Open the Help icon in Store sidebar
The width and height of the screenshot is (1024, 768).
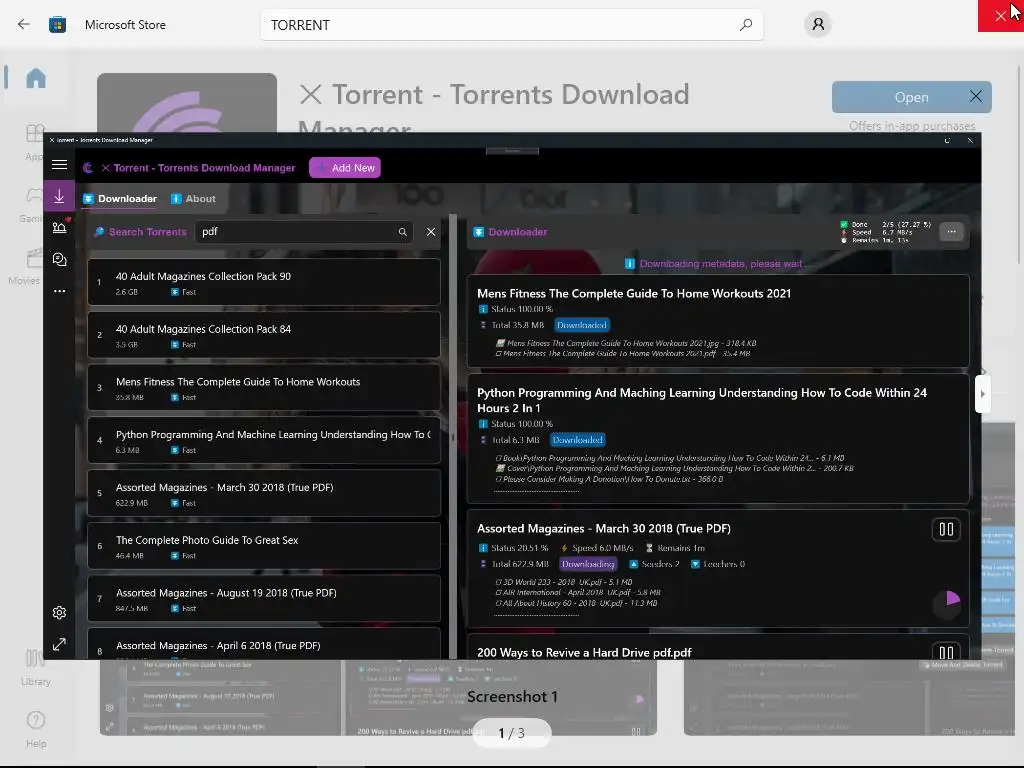click(35, 729)
